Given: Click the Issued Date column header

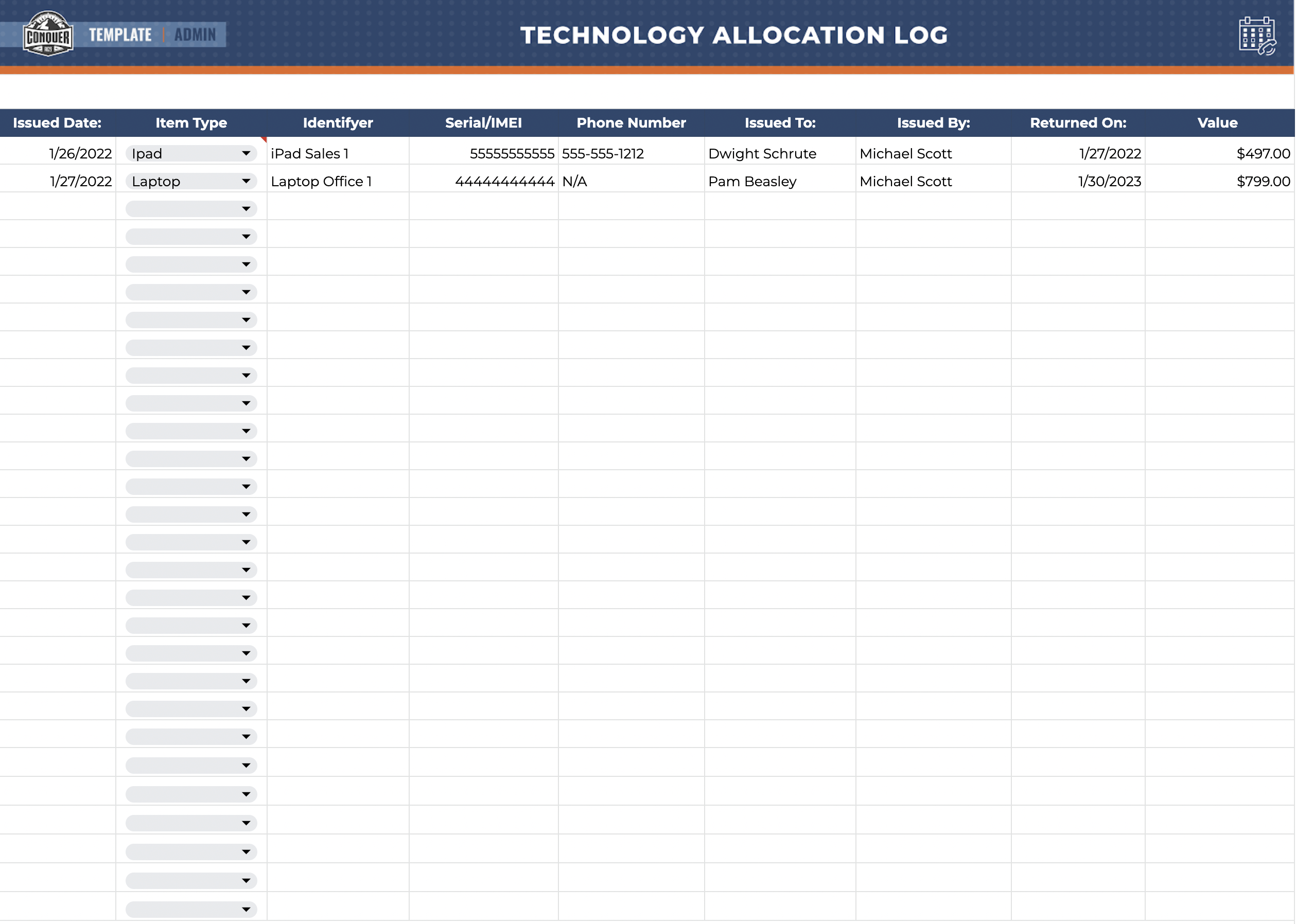Looking at the screenshot, I should click(57, 123).
